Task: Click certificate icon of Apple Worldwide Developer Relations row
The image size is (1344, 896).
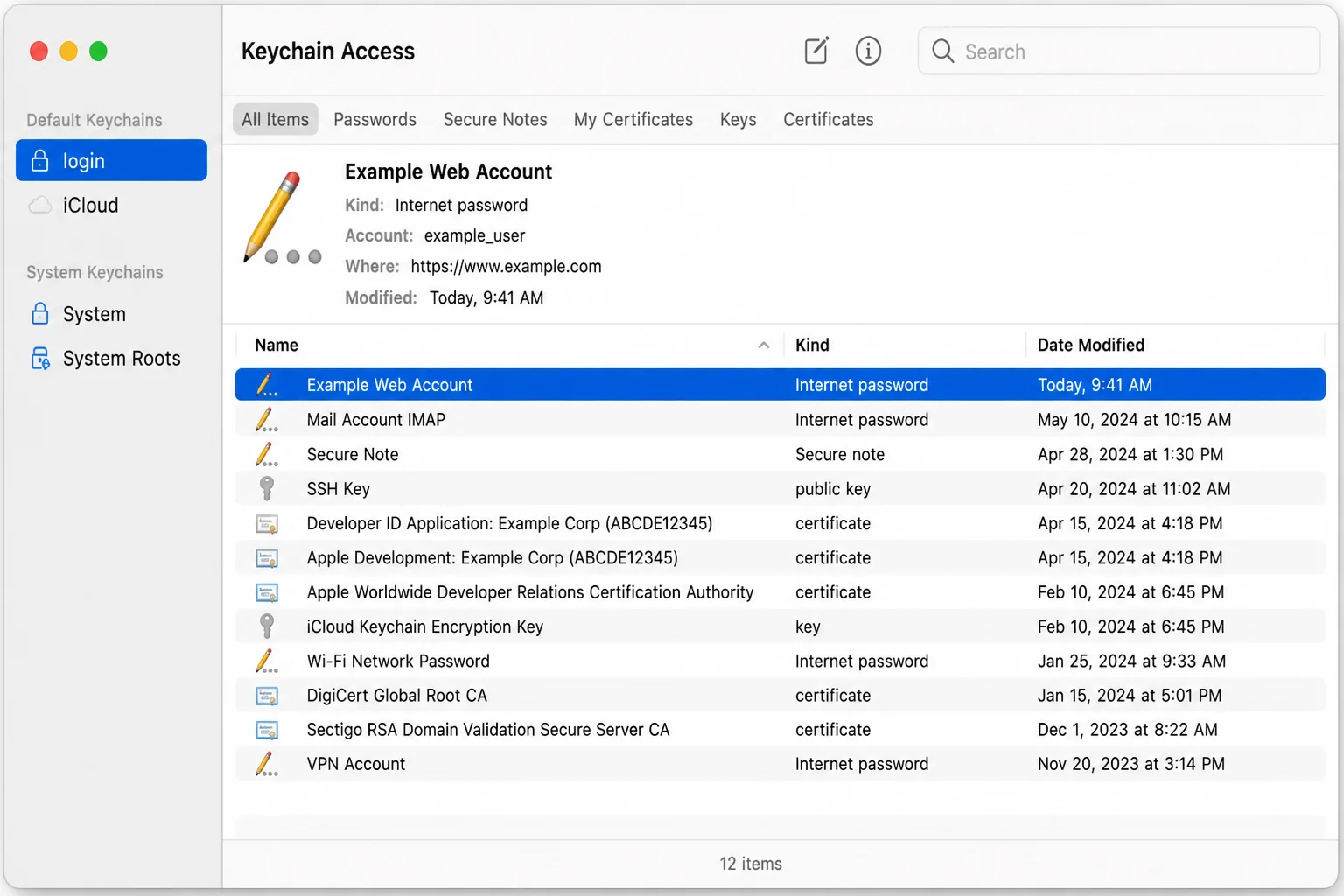Action: click(x=267, y=592)
